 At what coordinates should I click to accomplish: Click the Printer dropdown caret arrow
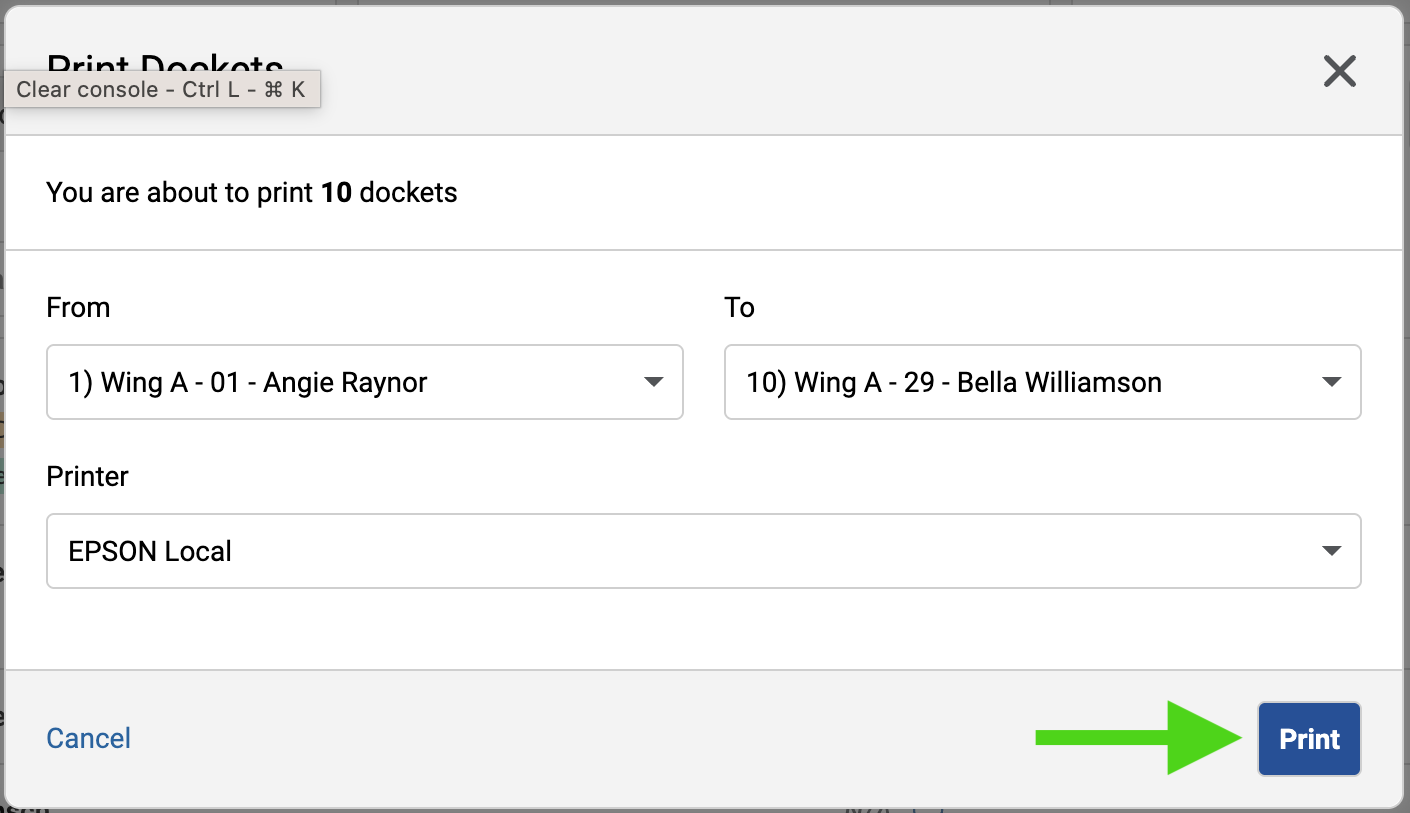click(1331, 551)
